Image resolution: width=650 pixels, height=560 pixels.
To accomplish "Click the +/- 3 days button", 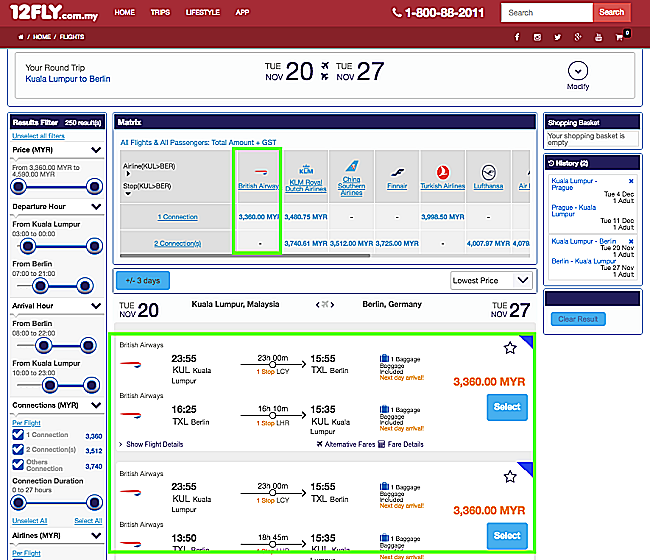I will point(143,281).
